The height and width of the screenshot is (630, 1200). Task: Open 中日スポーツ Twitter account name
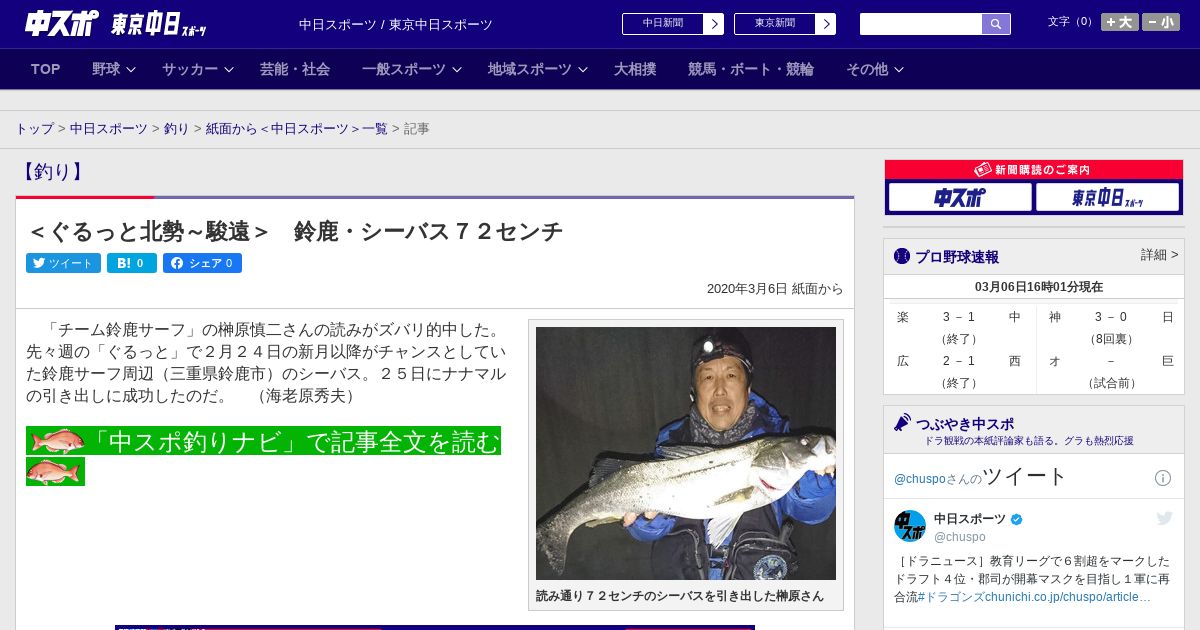click(971, 519)
